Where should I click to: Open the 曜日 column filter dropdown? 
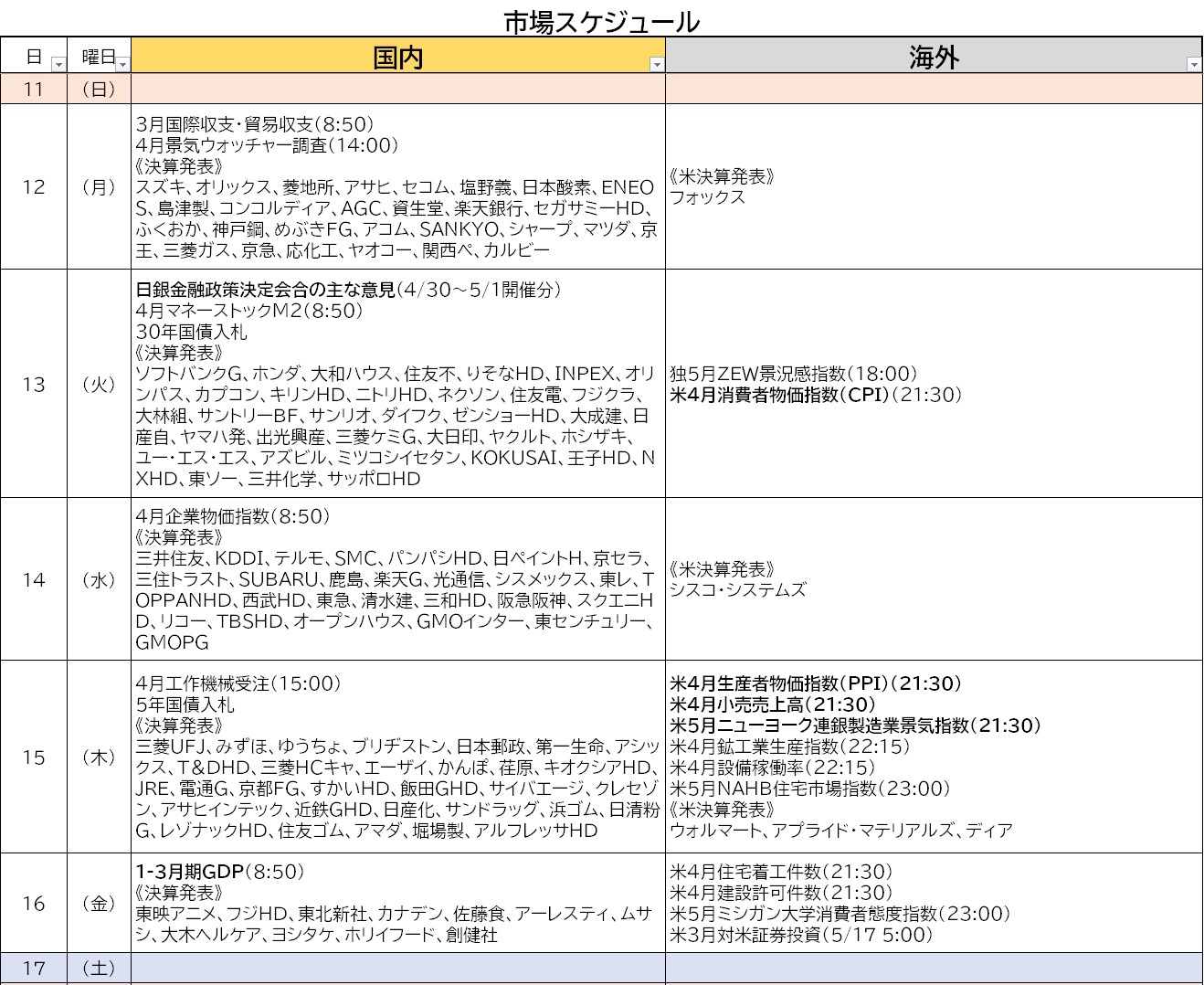123,64
